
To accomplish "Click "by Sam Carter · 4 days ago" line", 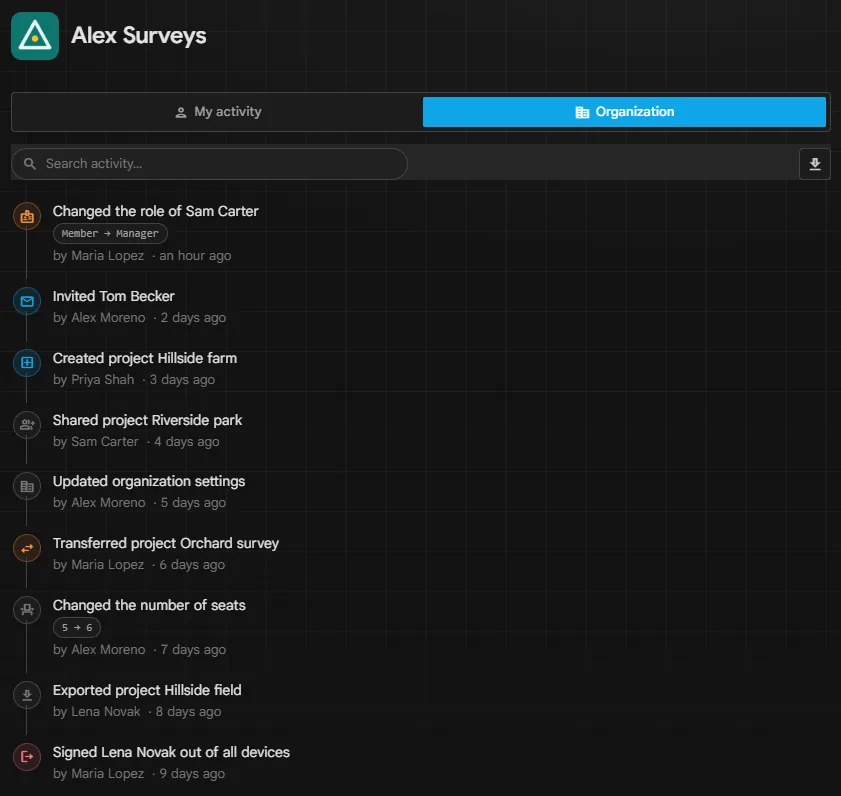I will click(136, 442).
